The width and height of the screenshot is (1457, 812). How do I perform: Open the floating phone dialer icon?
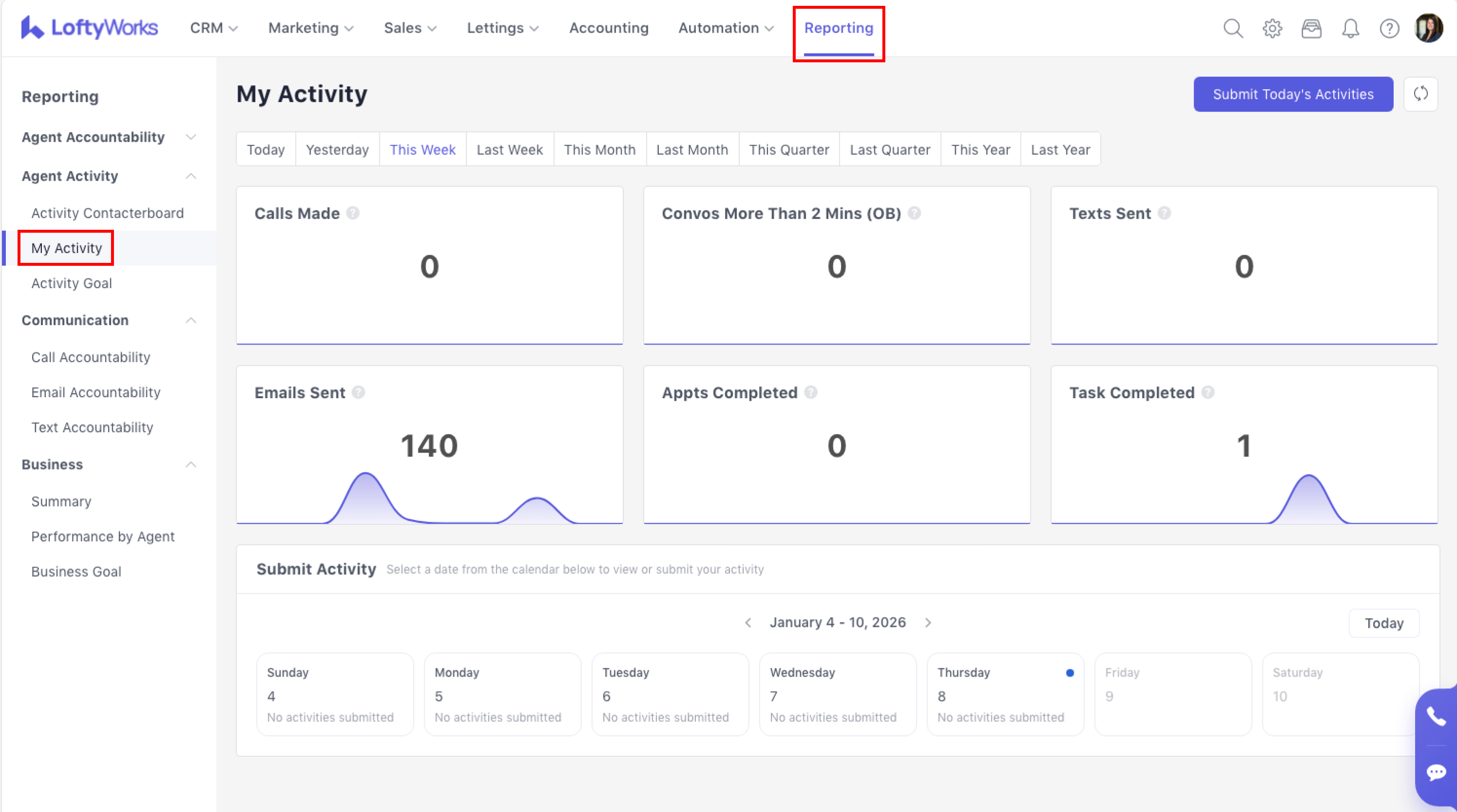(x=1436, y=717)
